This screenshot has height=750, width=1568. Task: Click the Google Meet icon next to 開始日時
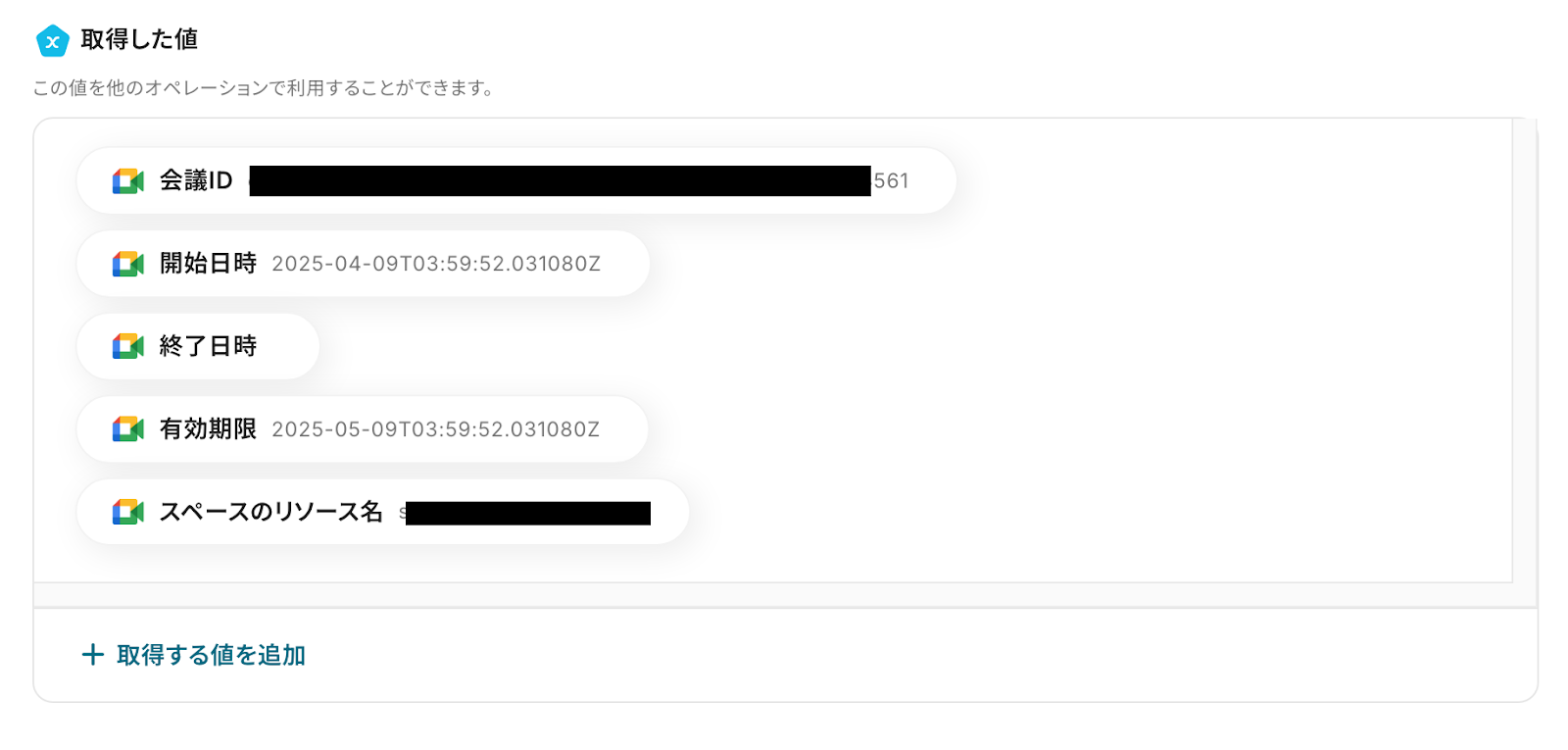click(128, 264)
